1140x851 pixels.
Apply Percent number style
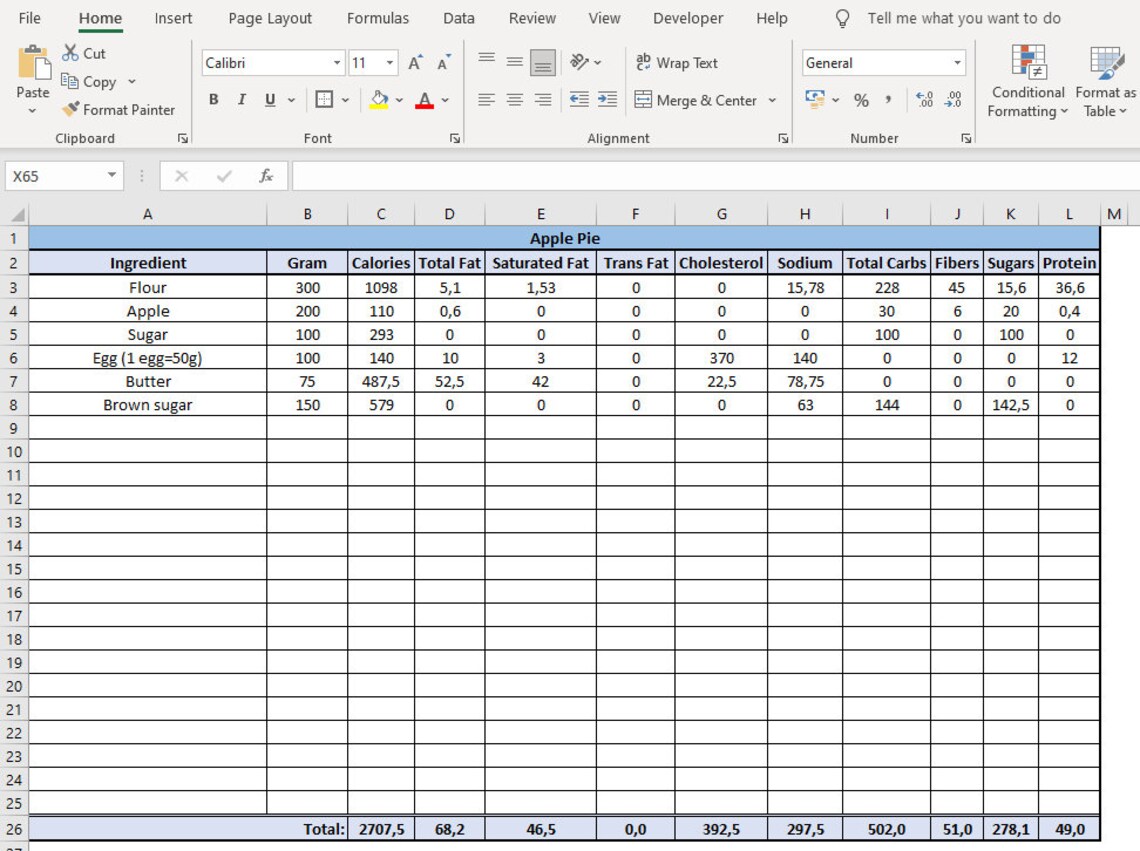(861, 99)
